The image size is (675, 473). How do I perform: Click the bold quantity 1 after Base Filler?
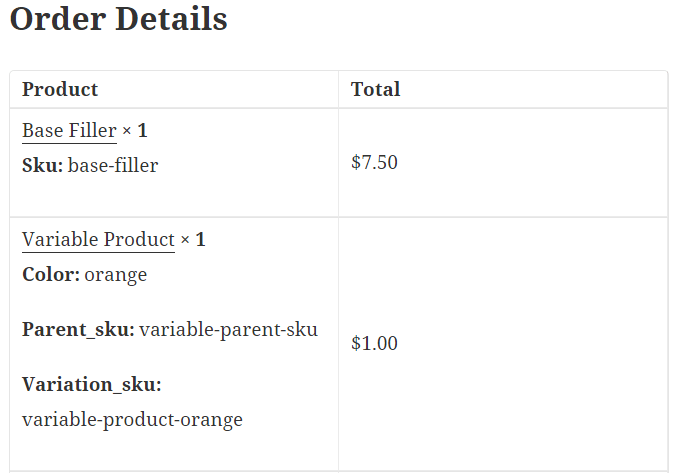pos(143,130)
